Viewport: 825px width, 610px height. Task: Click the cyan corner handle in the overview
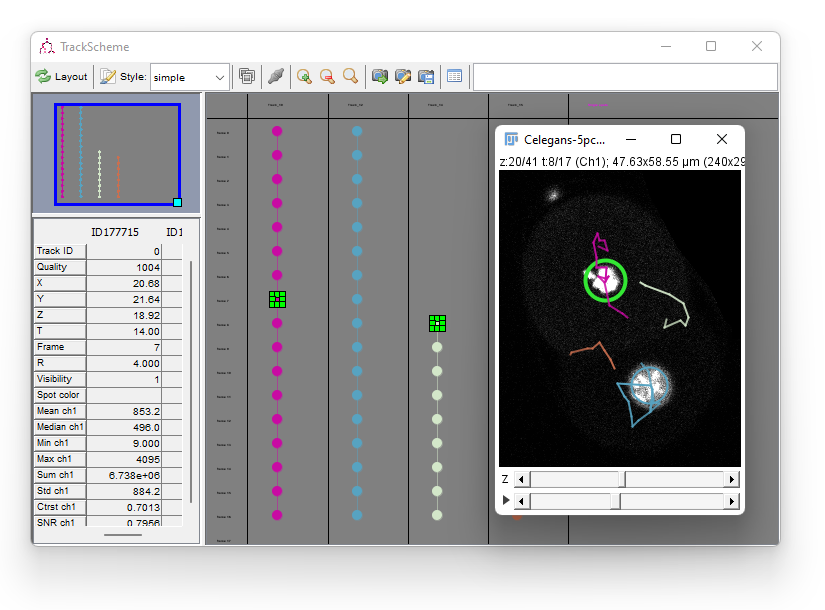[178, 203]
